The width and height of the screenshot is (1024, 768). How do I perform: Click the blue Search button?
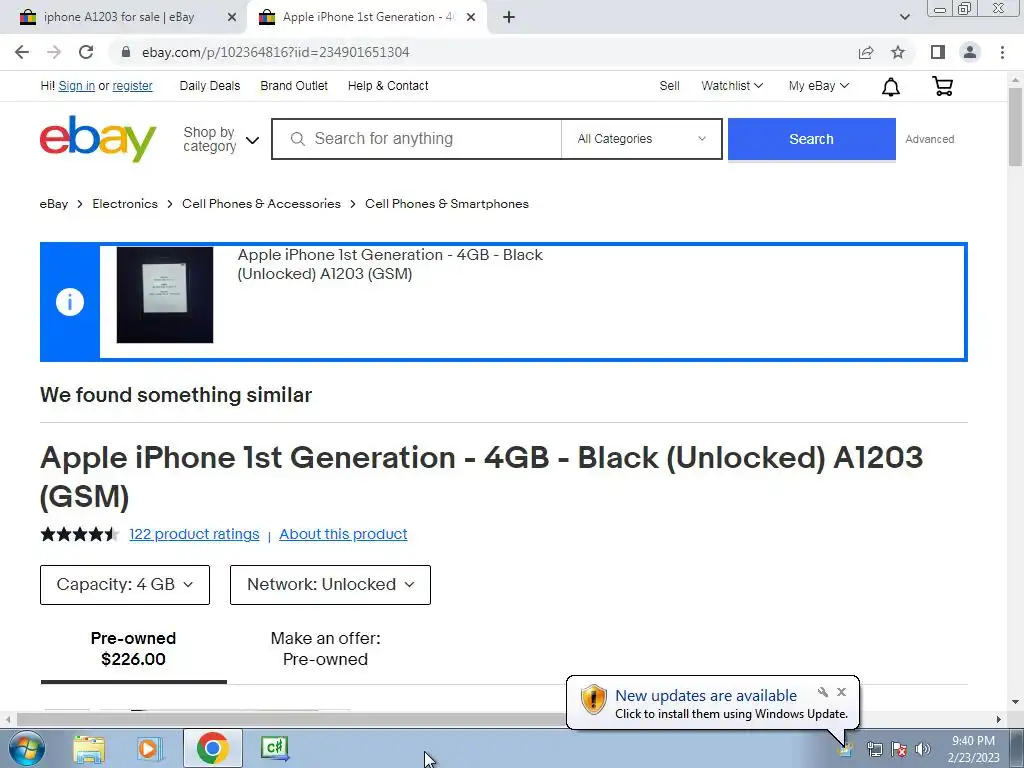coord(812,138)
